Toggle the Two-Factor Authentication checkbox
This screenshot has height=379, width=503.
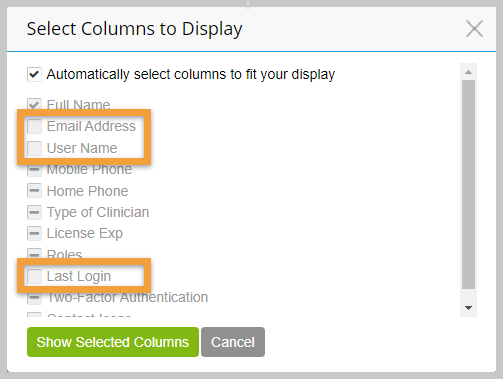point(34,298)
